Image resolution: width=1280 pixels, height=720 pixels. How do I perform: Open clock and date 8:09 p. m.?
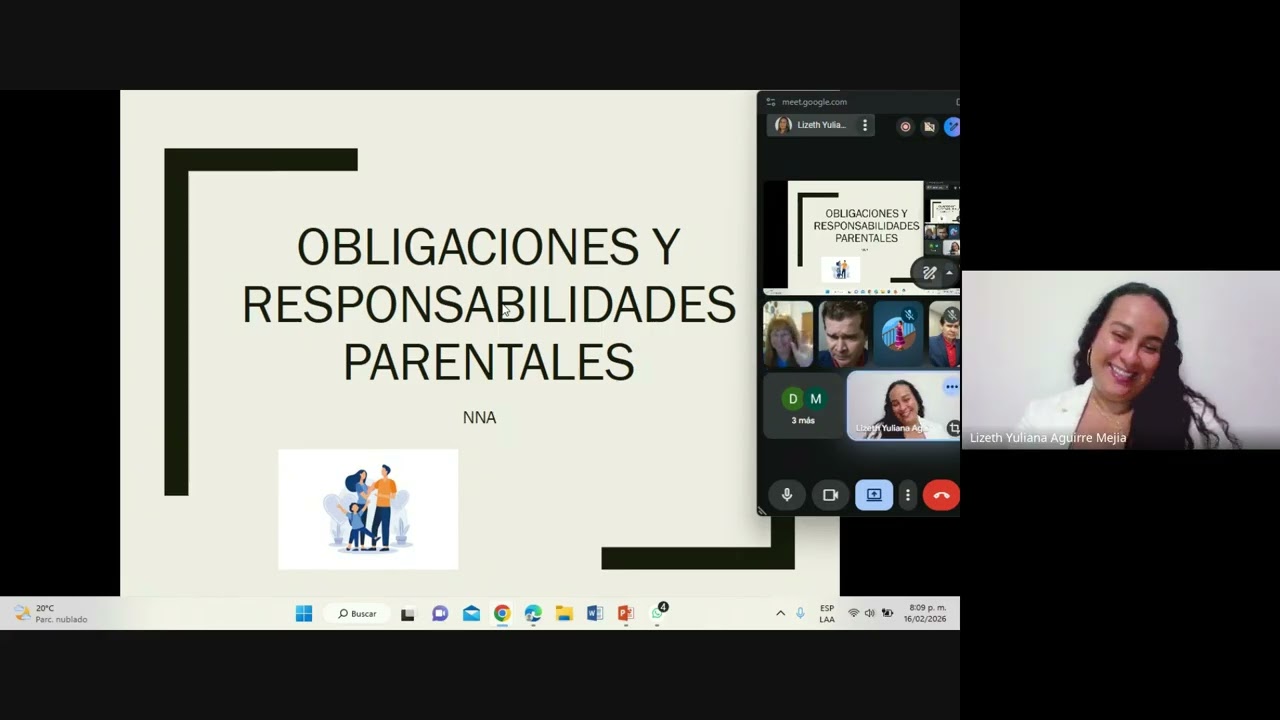(x=925, y=613)
